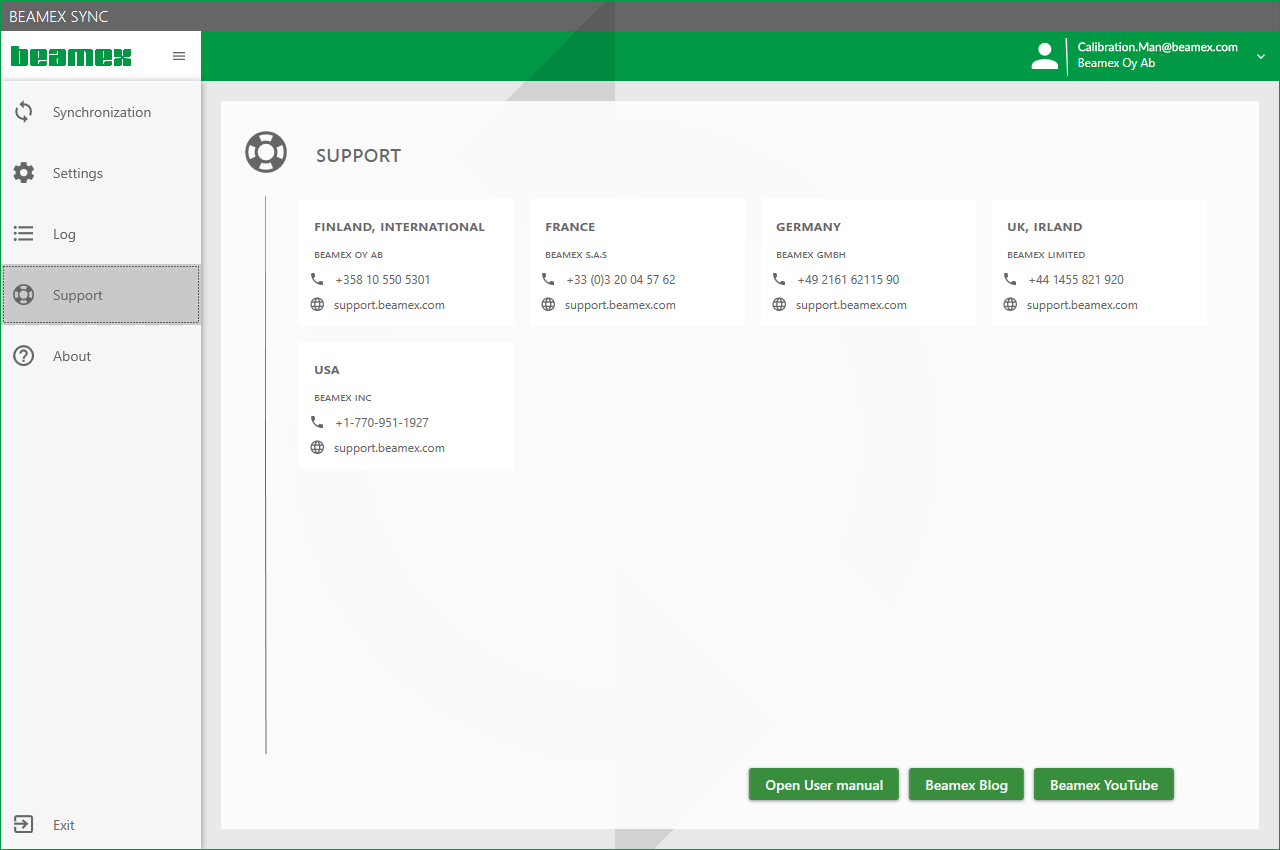Screen dimensions: 1280x850
Task: Click the GERMANY card title
Action: pyautogui.click(x=808, y=227)
